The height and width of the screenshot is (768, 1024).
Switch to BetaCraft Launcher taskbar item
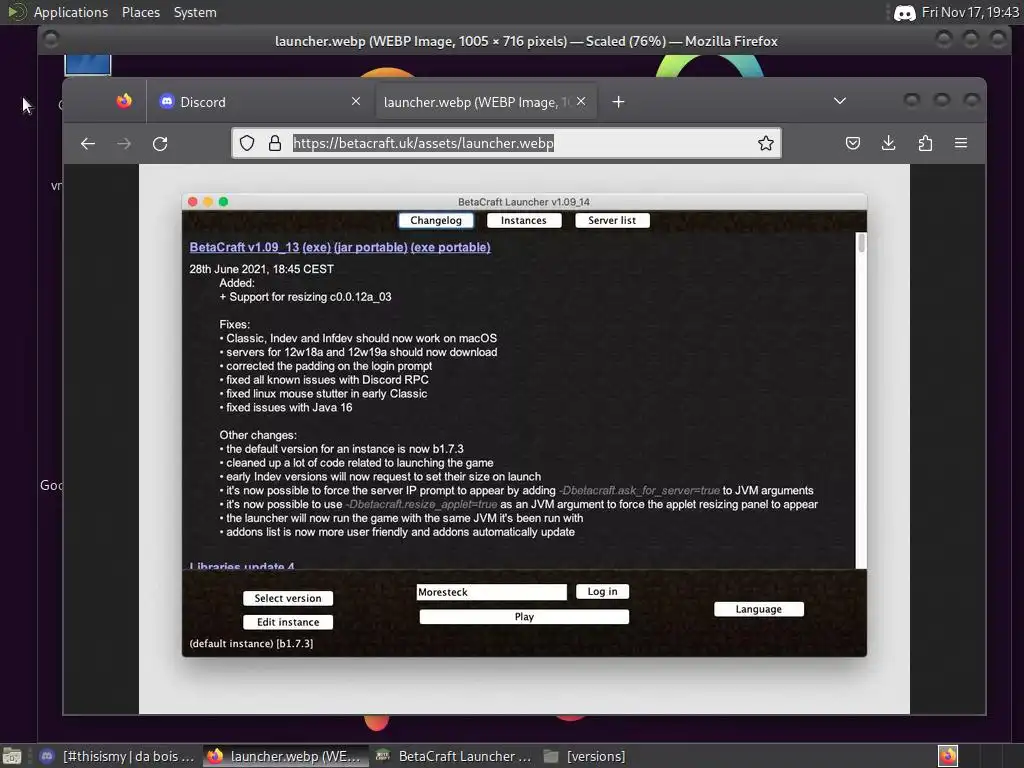point(455,756)
